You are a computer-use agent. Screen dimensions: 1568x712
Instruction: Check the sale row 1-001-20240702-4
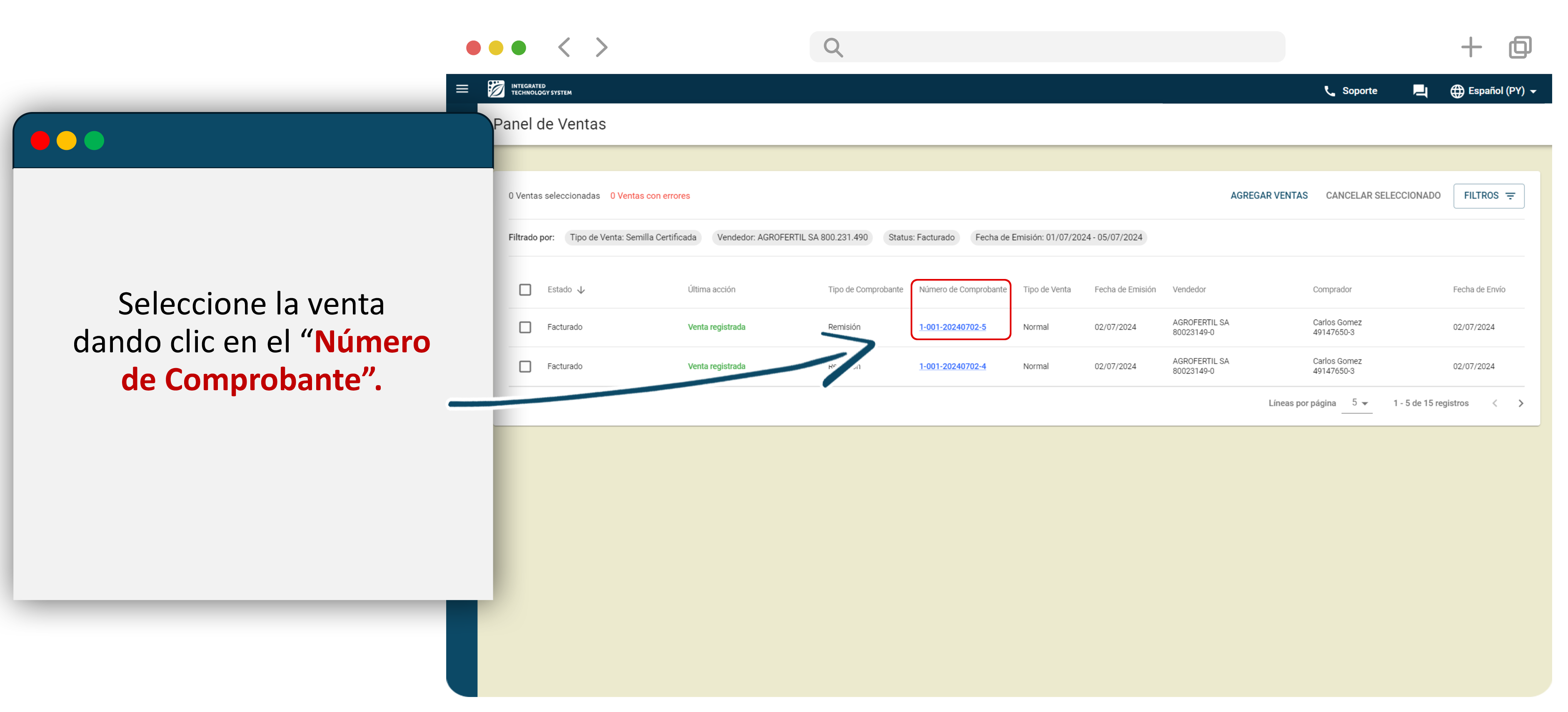(x=525, y=366)
